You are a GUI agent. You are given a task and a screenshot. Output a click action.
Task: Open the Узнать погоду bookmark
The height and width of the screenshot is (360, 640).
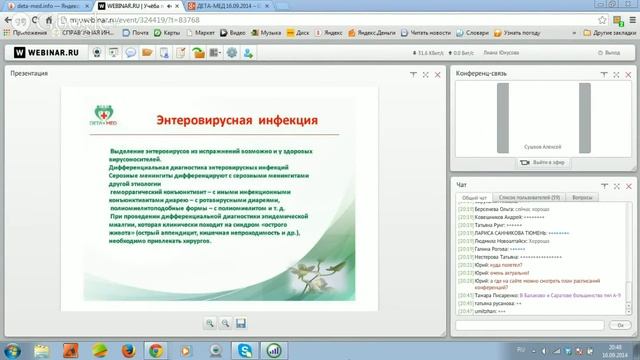[x=517, y=33]
